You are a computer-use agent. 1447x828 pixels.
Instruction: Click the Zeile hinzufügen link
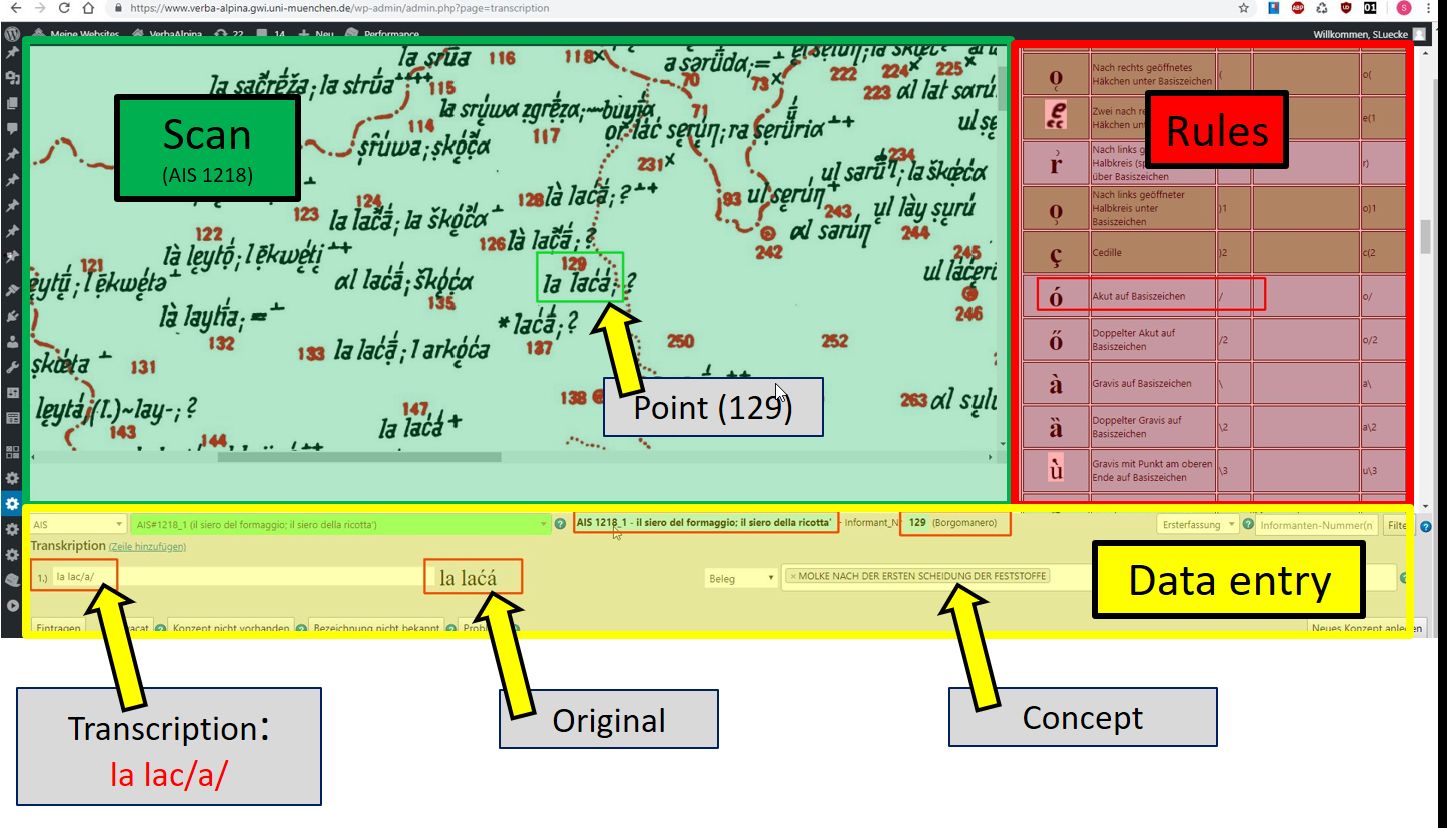tap(147, 546)
